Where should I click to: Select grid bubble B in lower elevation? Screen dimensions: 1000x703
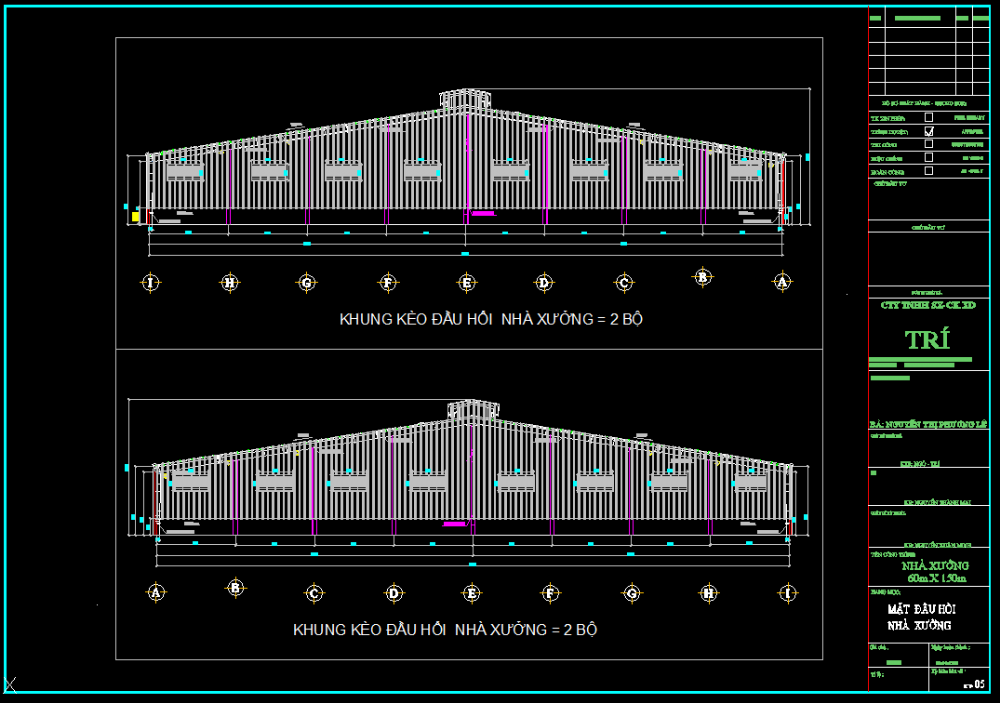coord(235,588)
